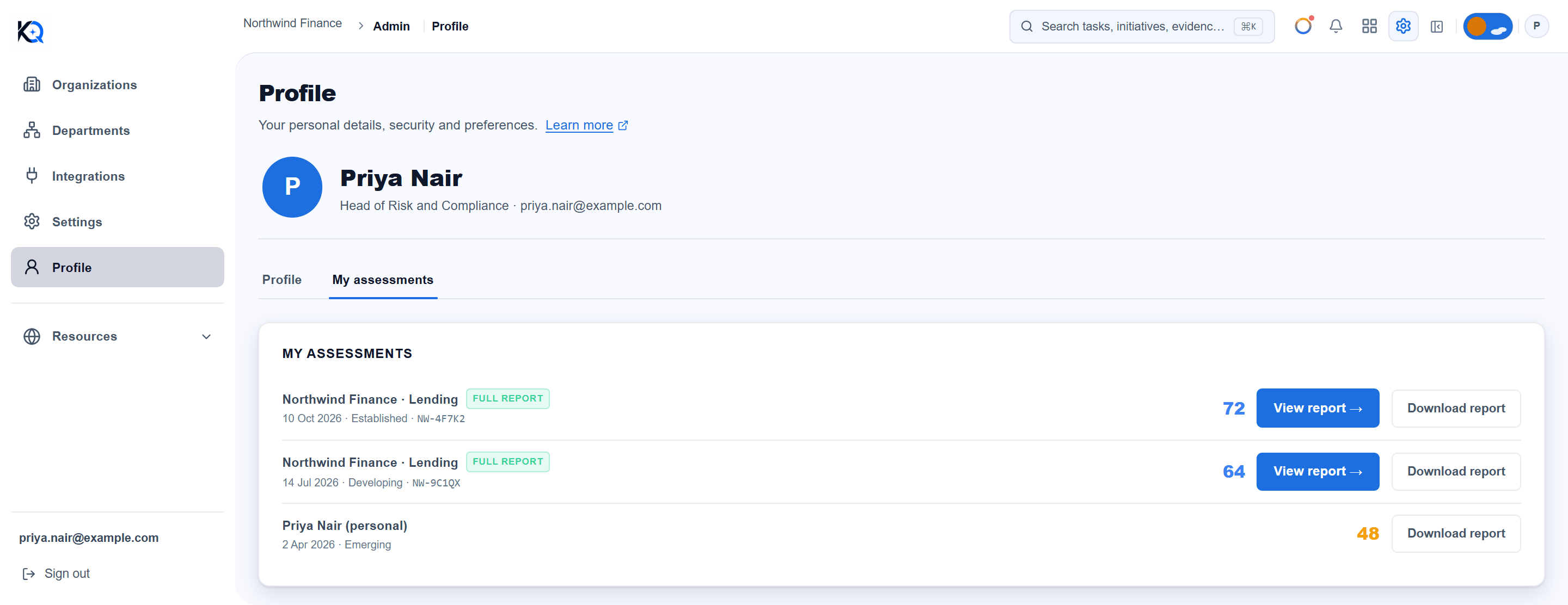This screenshot has width=1568, height=605.
Task: Click the KQ logo icon
Action: 30,32
